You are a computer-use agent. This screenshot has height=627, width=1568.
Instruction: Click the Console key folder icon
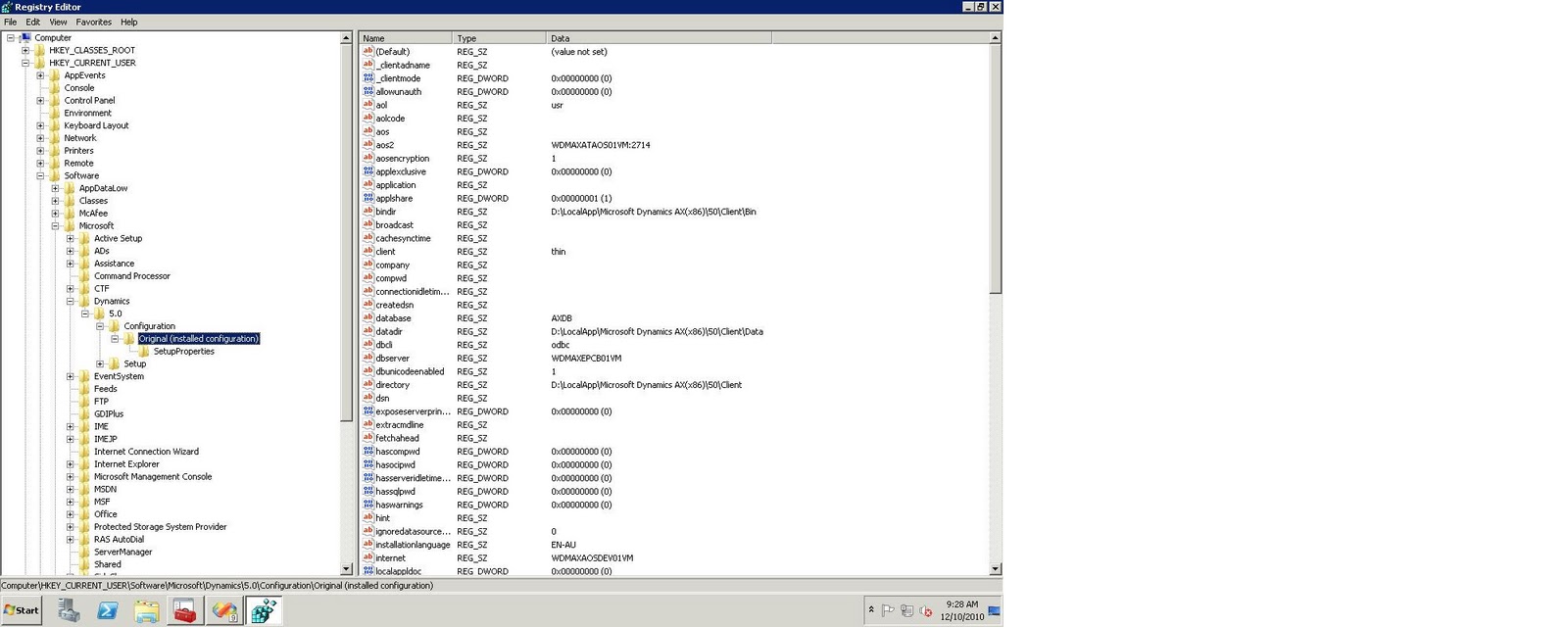click(x=55, y=88)
